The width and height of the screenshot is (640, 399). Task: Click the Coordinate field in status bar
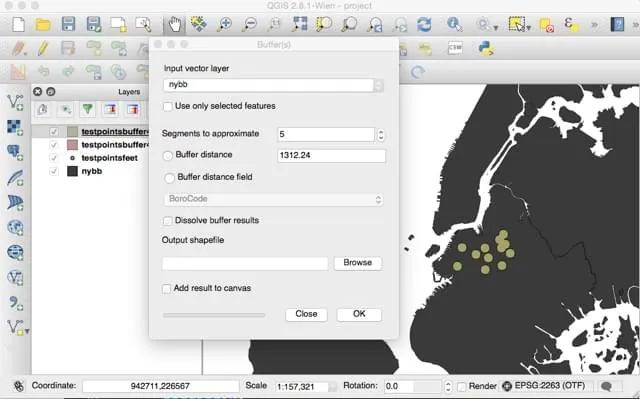160,386
